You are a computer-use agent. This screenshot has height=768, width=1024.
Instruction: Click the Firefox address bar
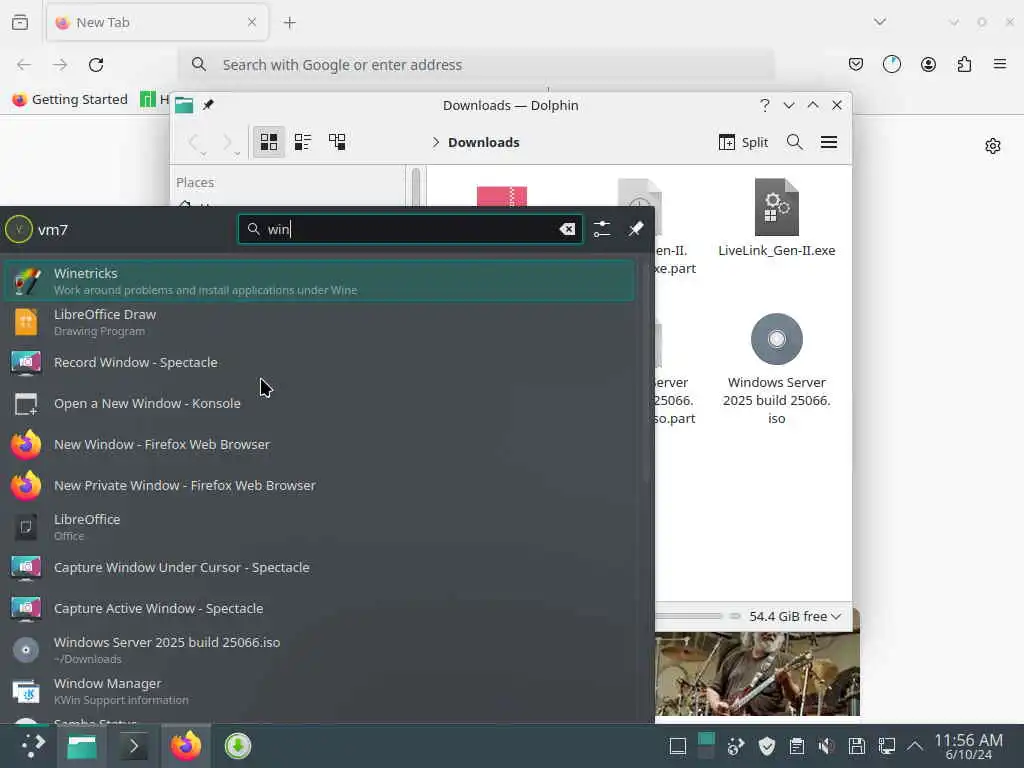coord(477,65)
